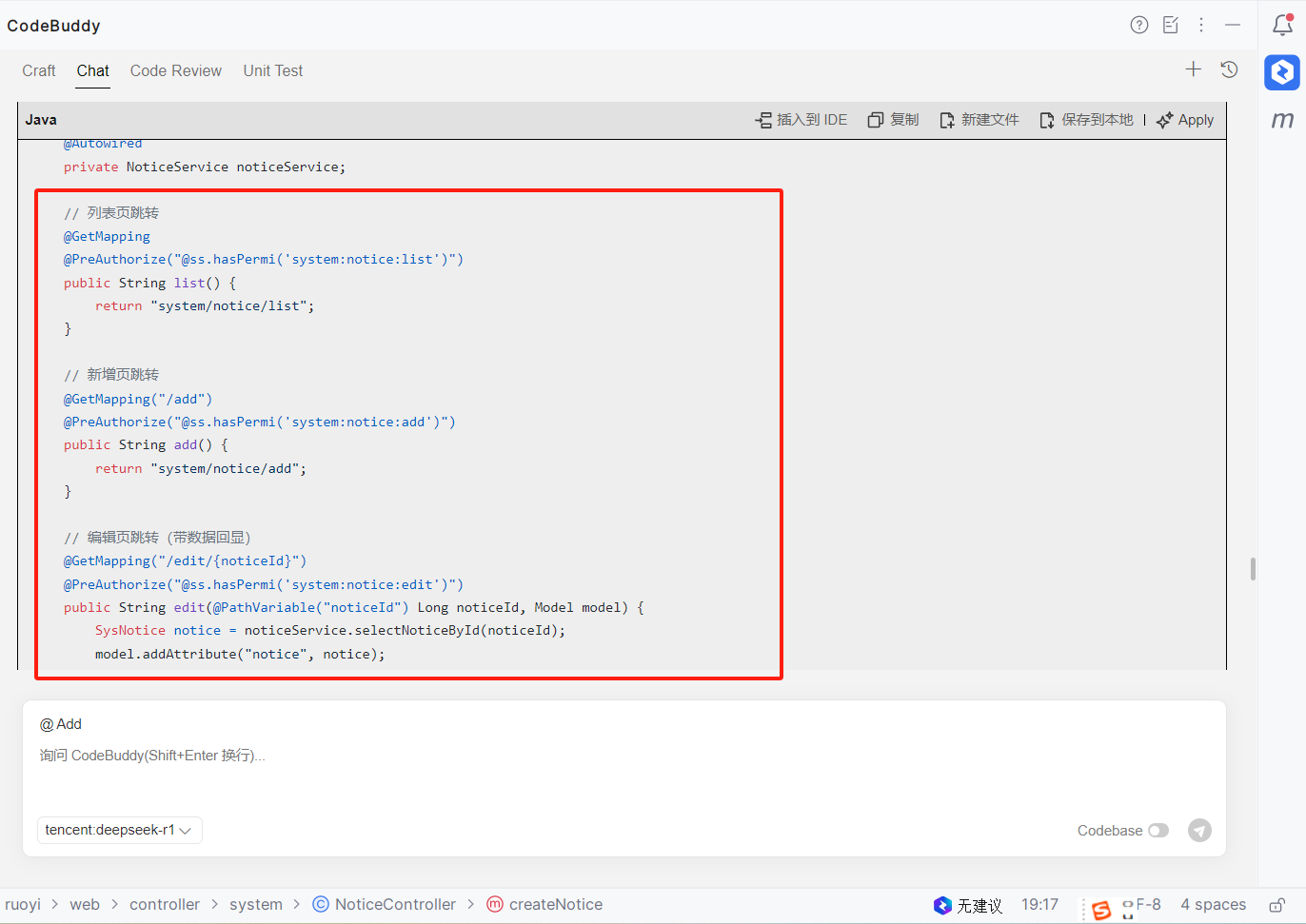The height and width of the screenshot is (924, 1306).
Task: Apply the Java code changes
Action: coord(1185,120)
